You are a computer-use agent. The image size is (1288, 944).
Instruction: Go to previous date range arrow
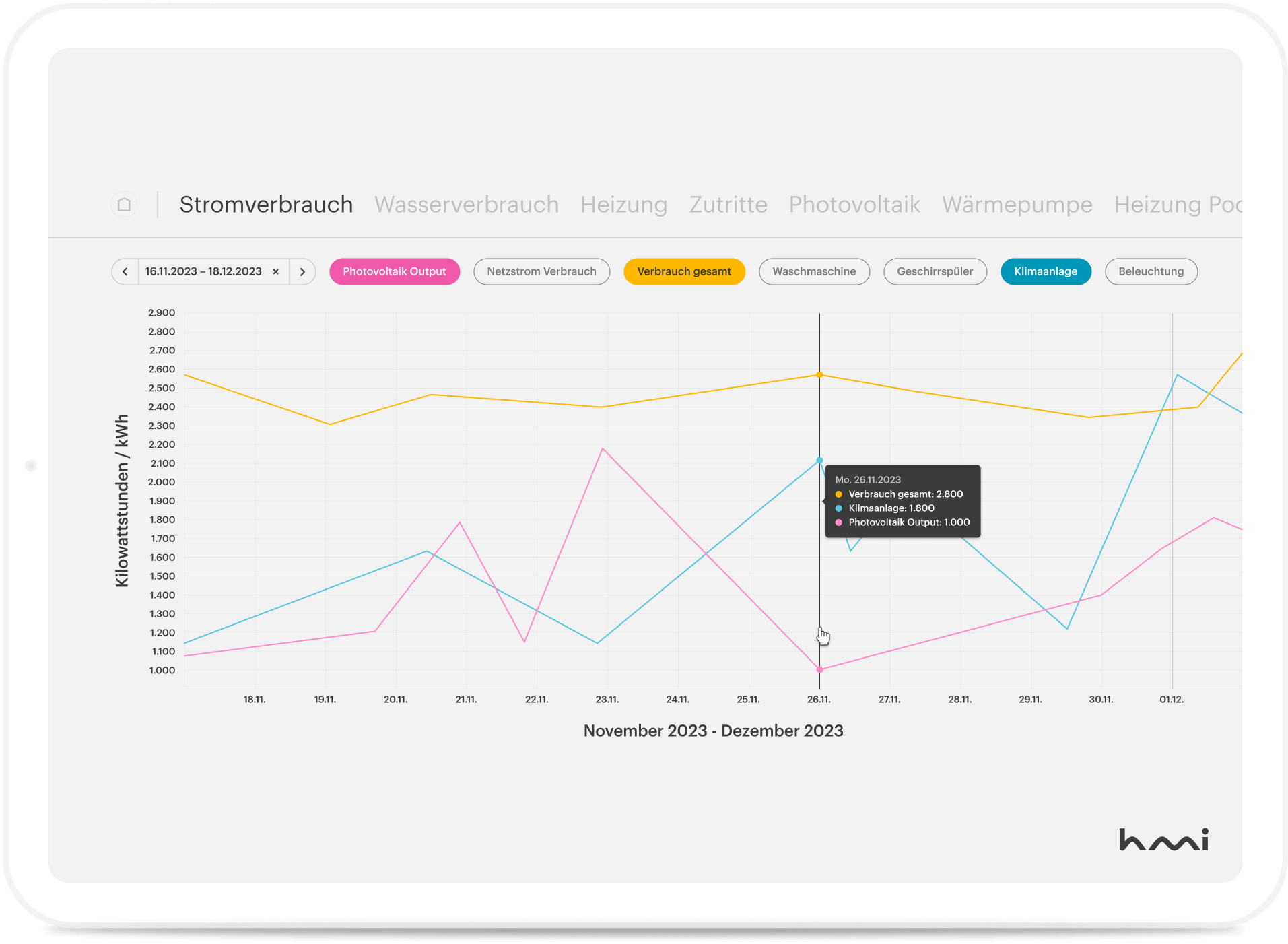[125, 272]
